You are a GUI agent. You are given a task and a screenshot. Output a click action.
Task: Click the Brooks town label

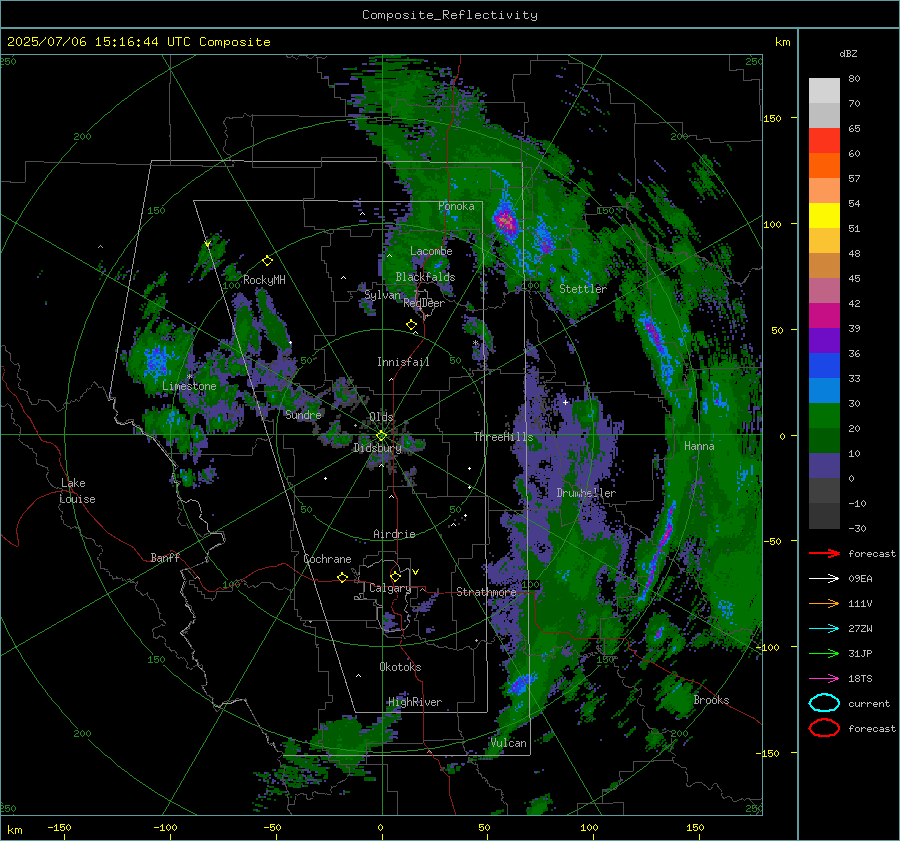pyautogui.click(x=711, y=700)
